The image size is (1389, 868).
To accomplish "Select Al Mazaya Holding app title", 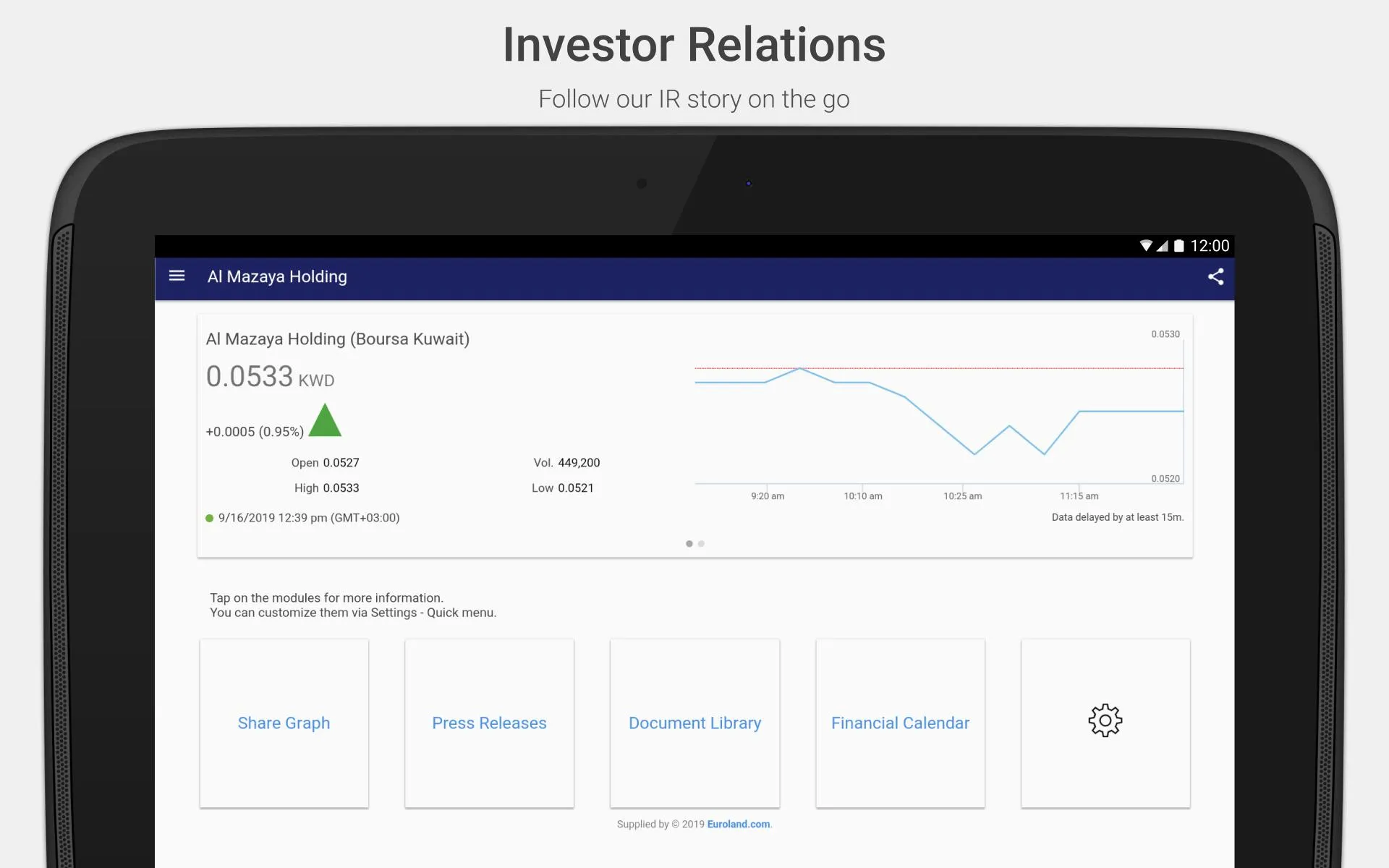I will 277,277.
